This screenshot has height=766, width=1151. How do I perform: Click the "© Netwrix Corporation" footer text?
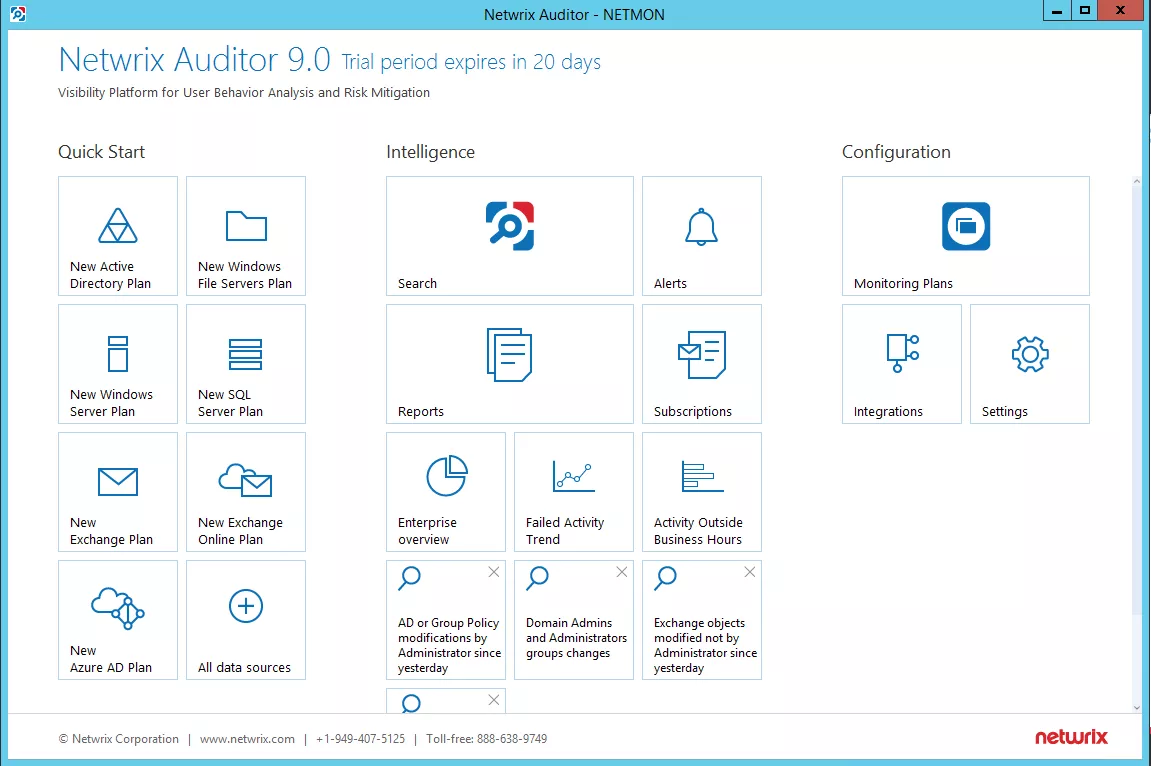pos(119,739)
